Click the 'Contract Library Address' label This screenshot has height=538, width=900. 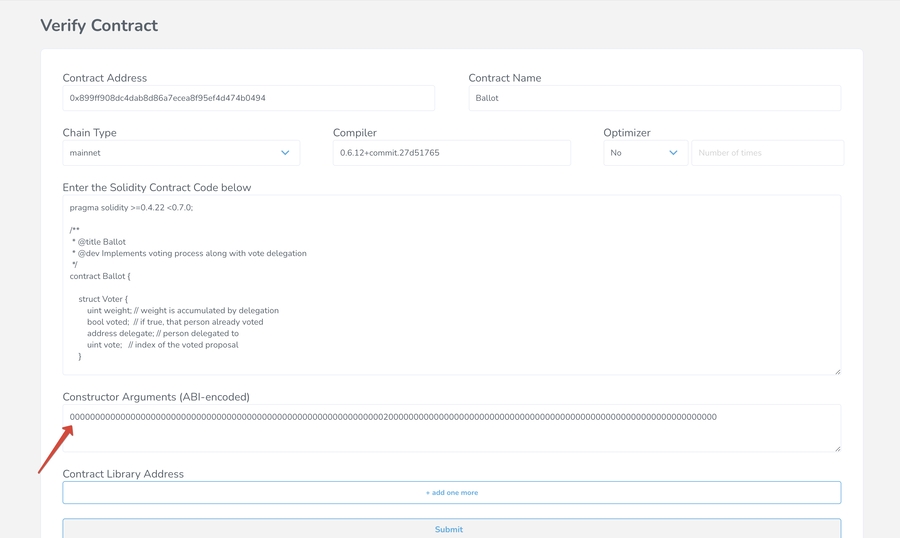pos(123,474)
